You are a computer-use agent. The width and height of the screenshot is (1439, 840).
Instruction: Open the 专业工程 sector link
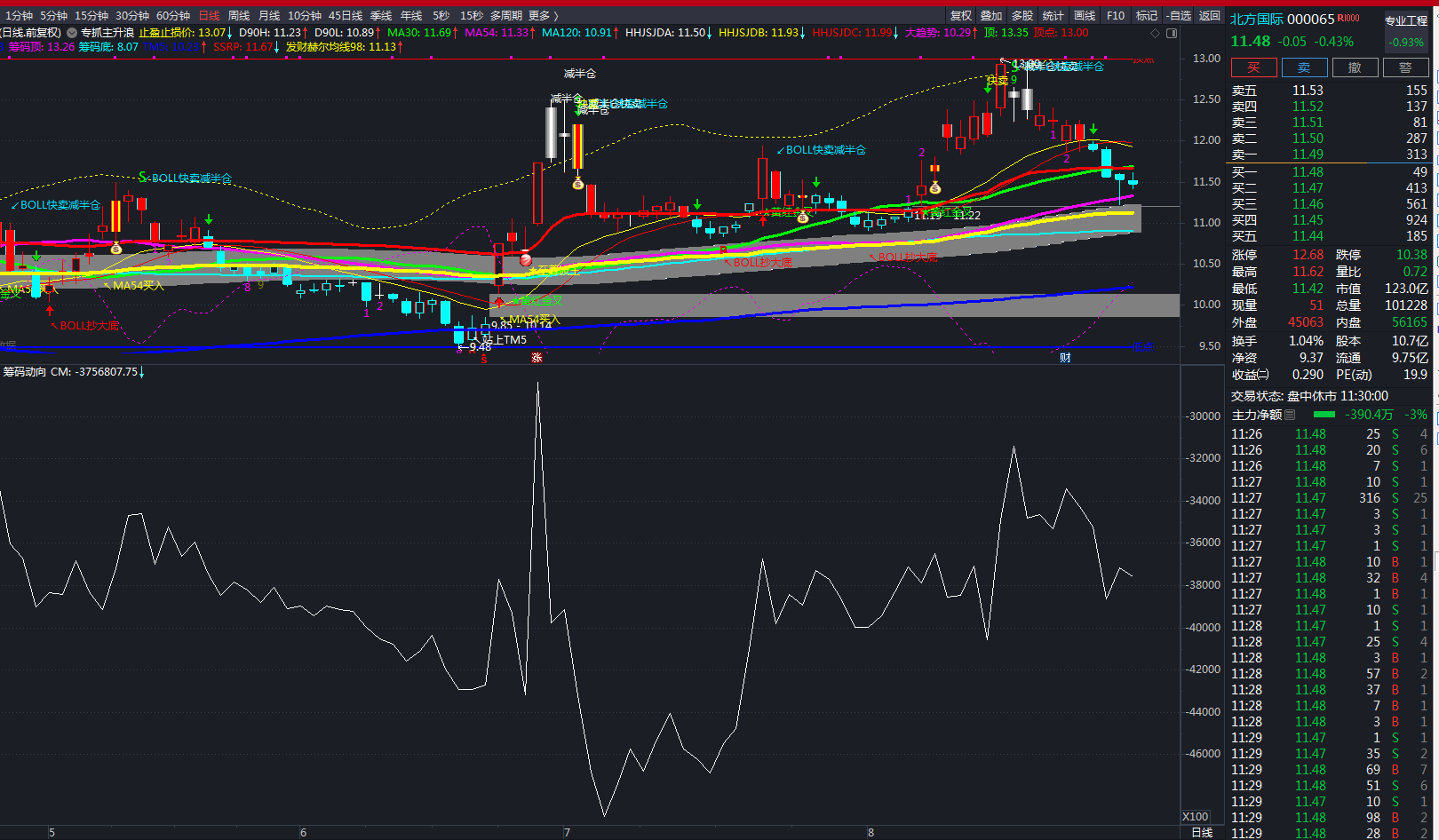[1406, 20]
